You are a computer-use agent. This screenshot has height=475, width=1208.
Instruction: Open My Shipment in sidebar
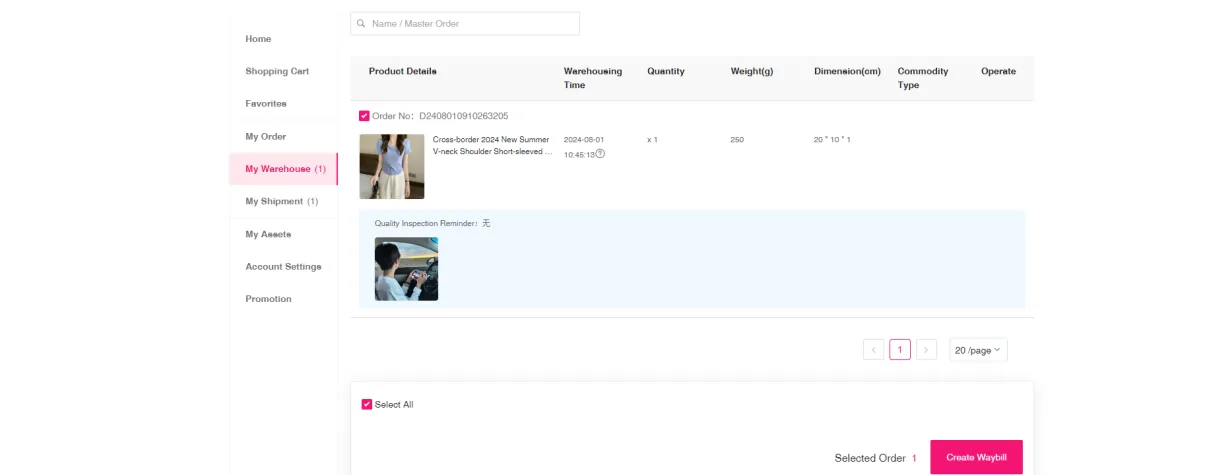[281, 201]
